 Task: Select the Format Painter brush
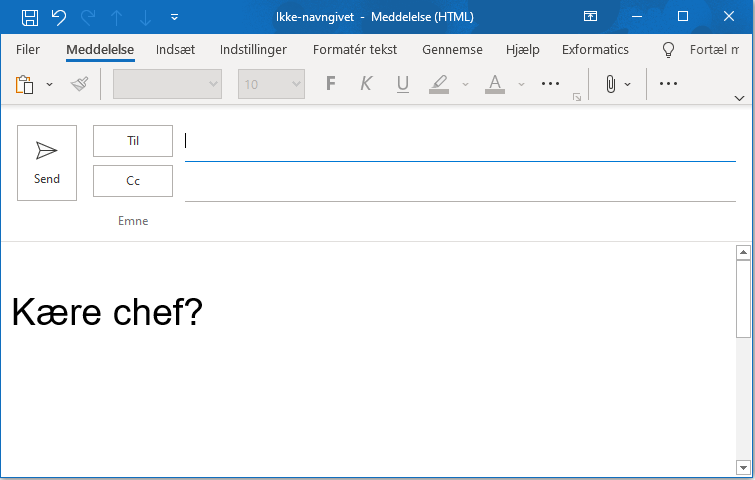click(x=80, y=85)
